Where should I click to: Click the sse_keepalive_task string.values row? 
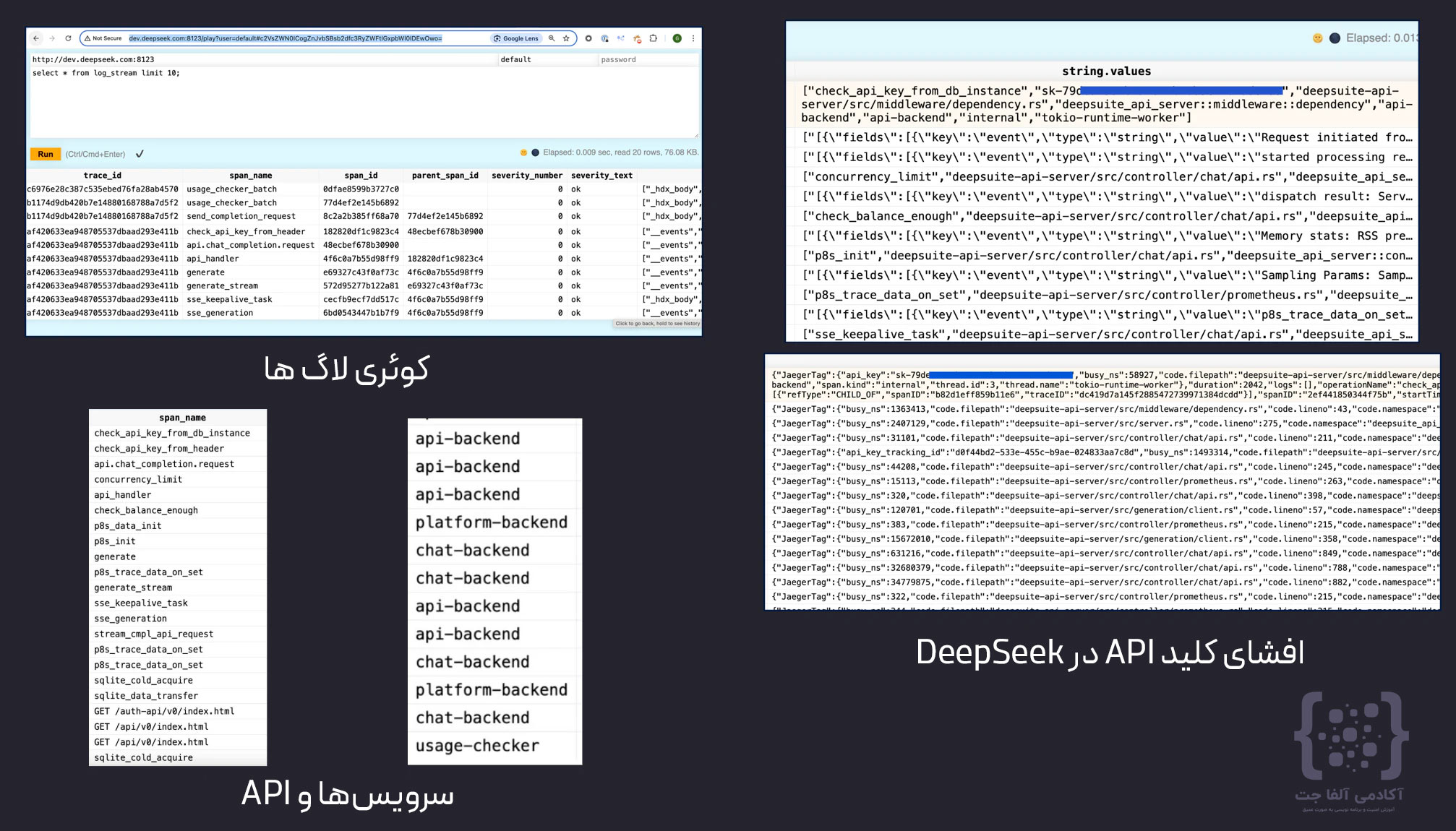pyautogui.click(x=1106, y=334)
